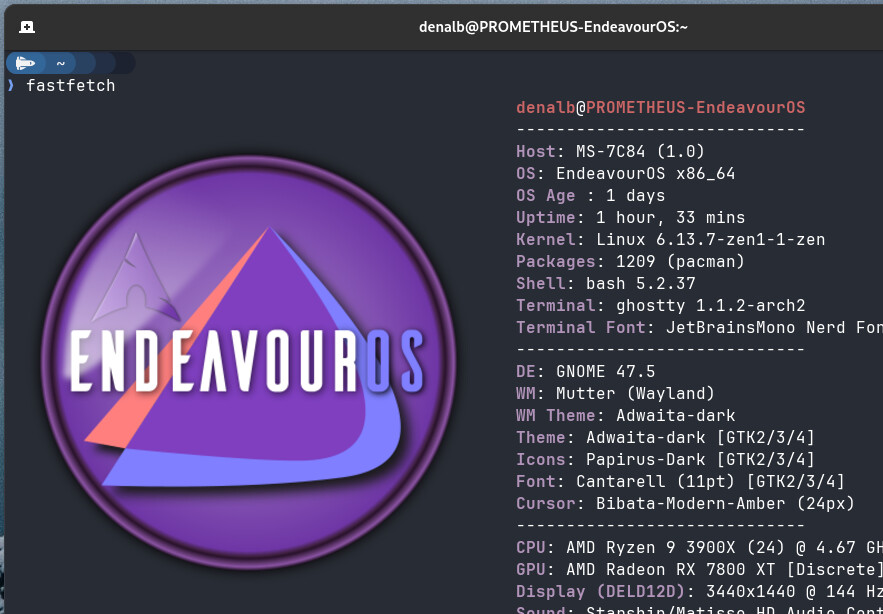Click the DE: GNOME 47.5 line
Viewport: 883px width, 614px height.
click(x=586, y=371)
